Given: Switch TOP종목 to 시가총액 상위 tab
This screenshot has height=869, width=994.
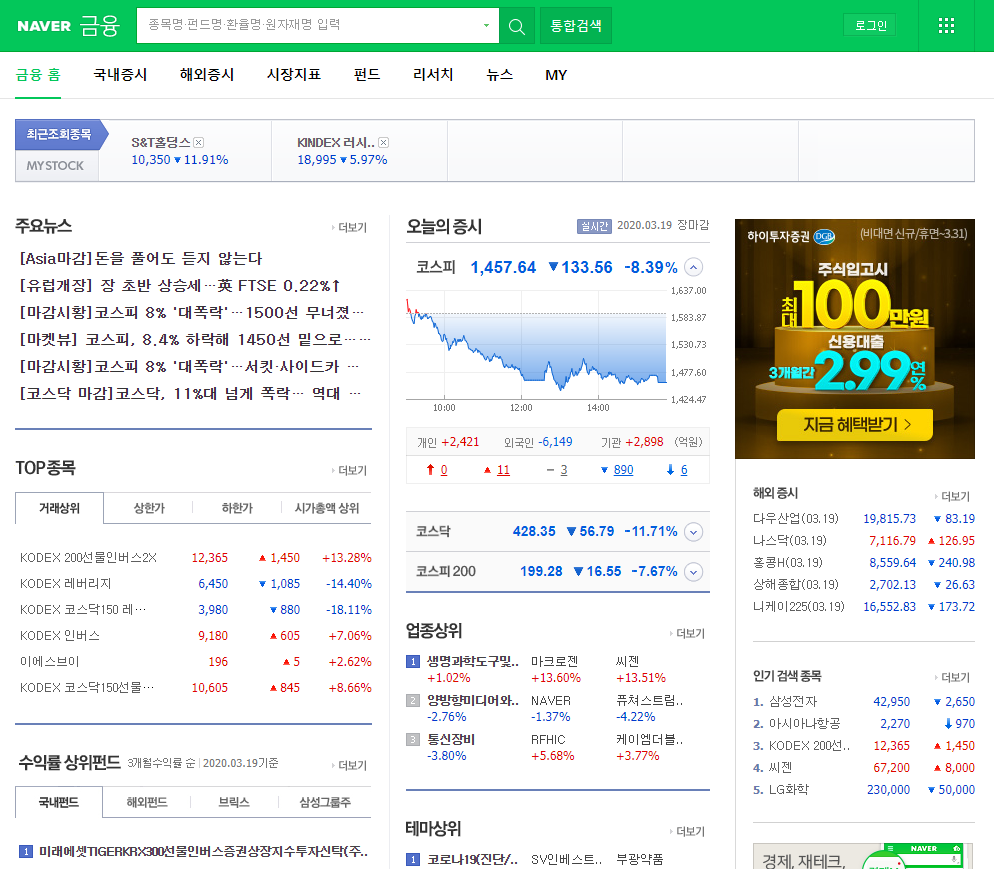Looking at the screenshot, I should [x=326, y=508].
